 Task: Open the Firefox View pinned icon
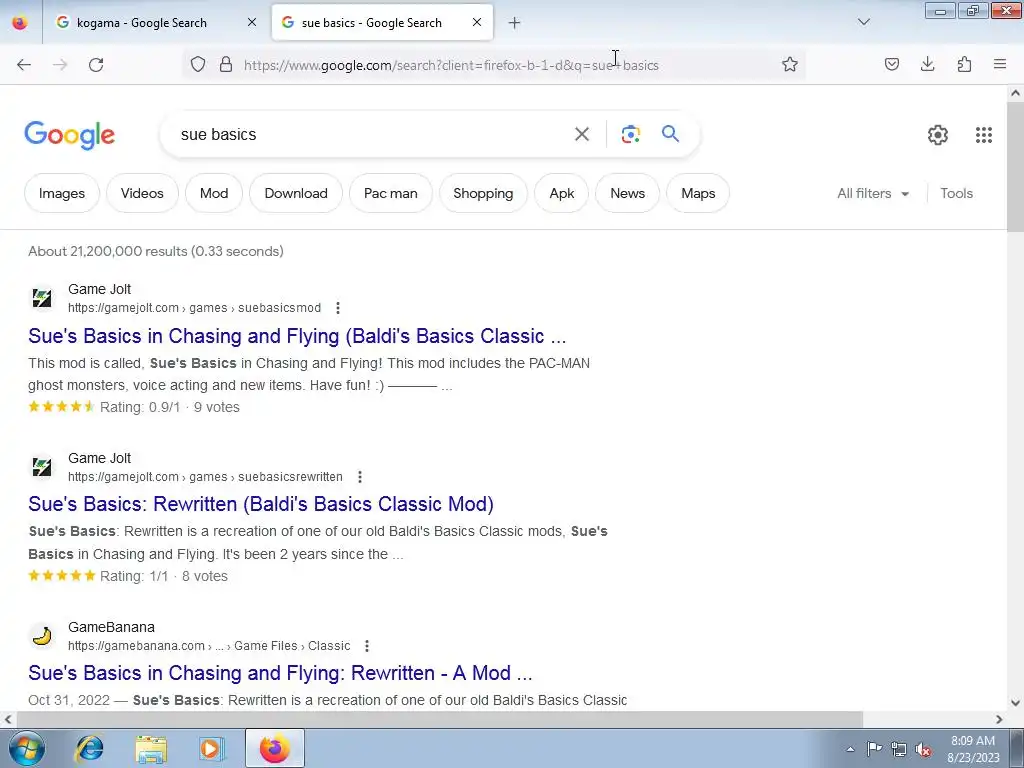(x=20, y=23)
